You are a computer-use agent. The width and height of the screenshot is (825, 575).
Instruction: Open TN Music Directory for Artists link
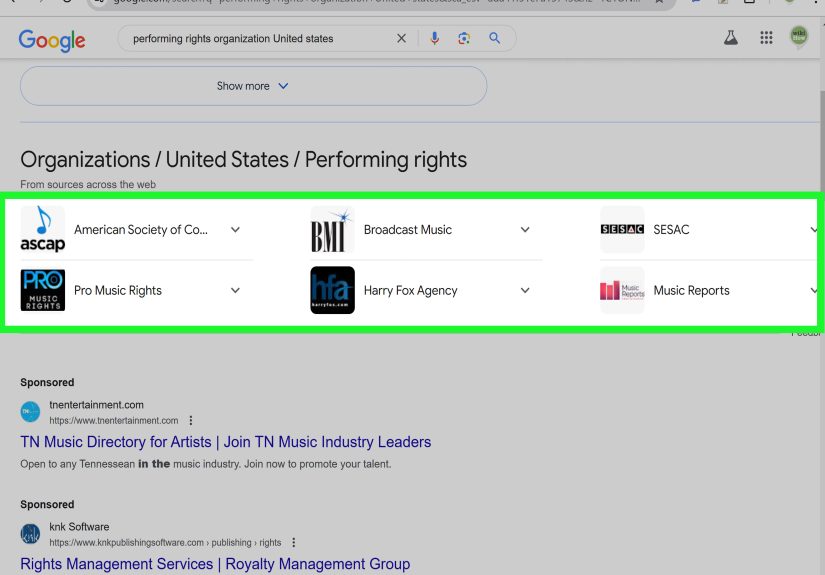pos(225,442)
